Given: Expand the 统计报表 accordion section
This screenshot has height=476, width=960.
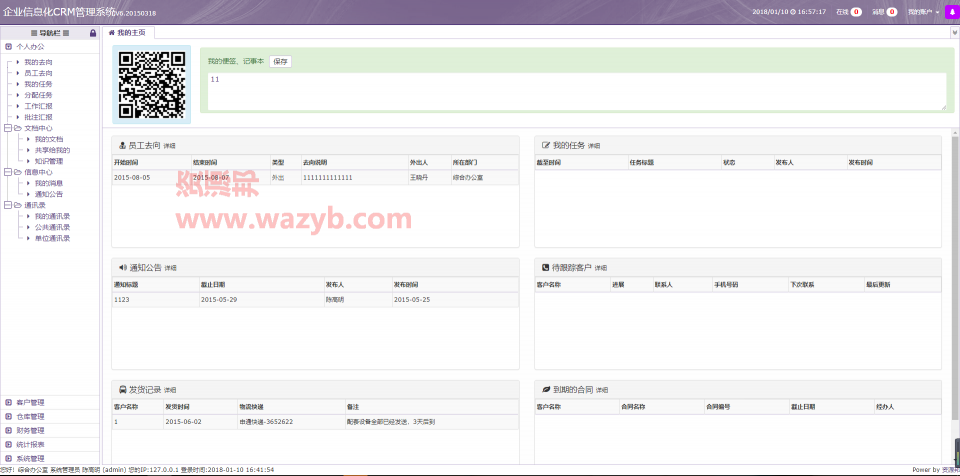Looking at the screenshot, I should click(50, 445).
